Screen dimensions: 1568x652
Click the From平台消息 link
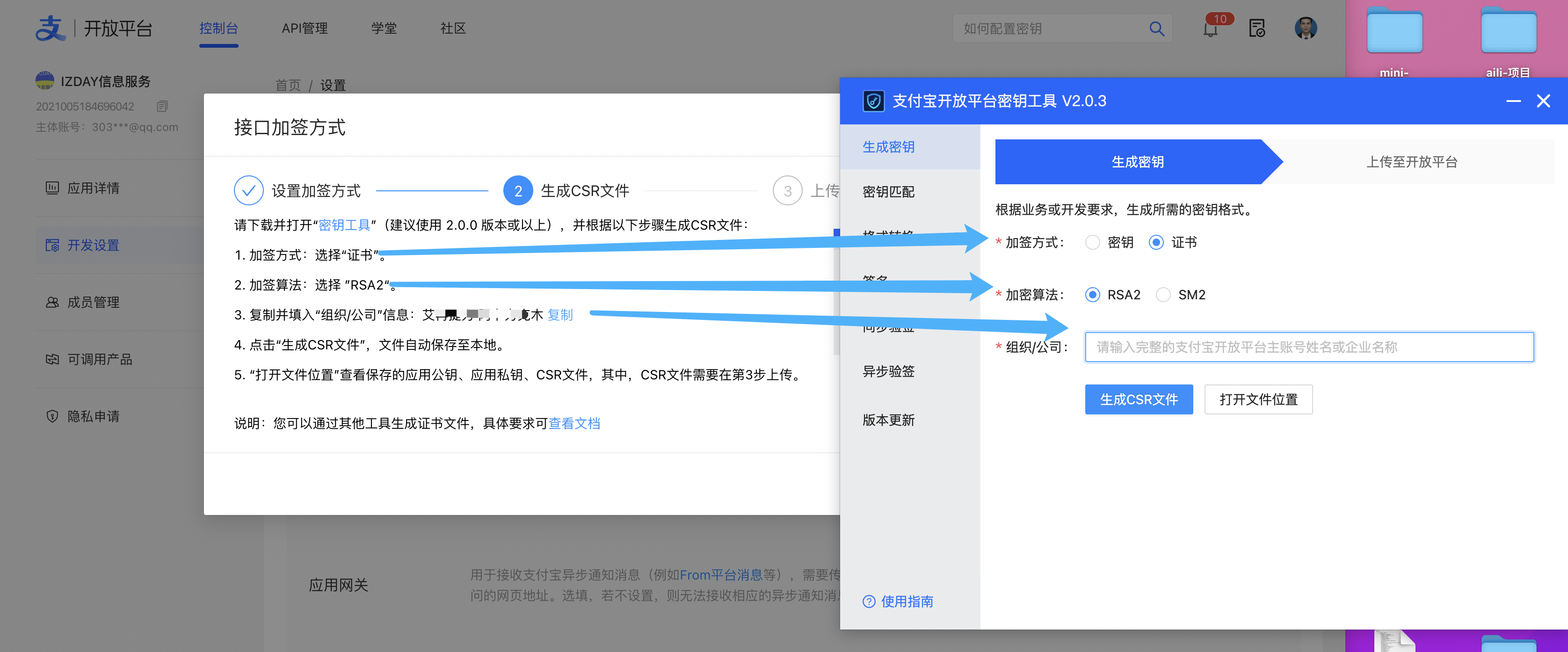click(721, 575)
